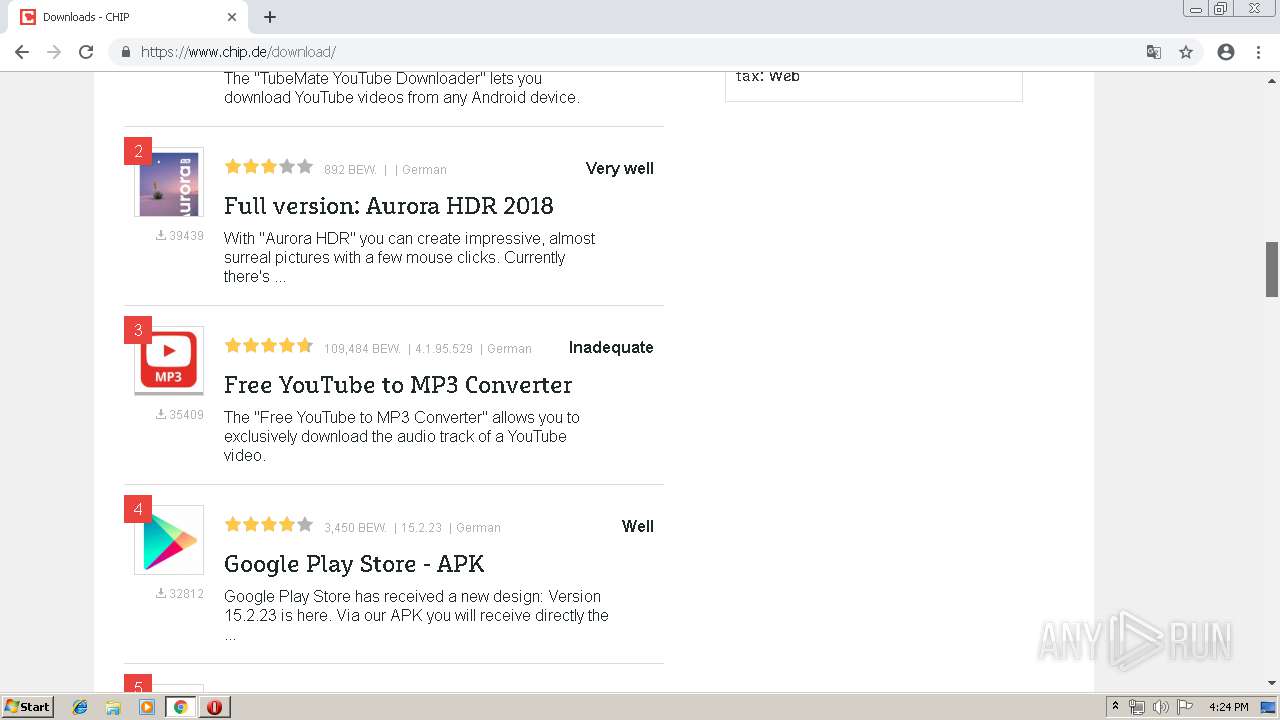The height and width of the screenshot is (720, 1280).
Task: Launch Internet Explorer from taskbar
Action: pos(80,707)
